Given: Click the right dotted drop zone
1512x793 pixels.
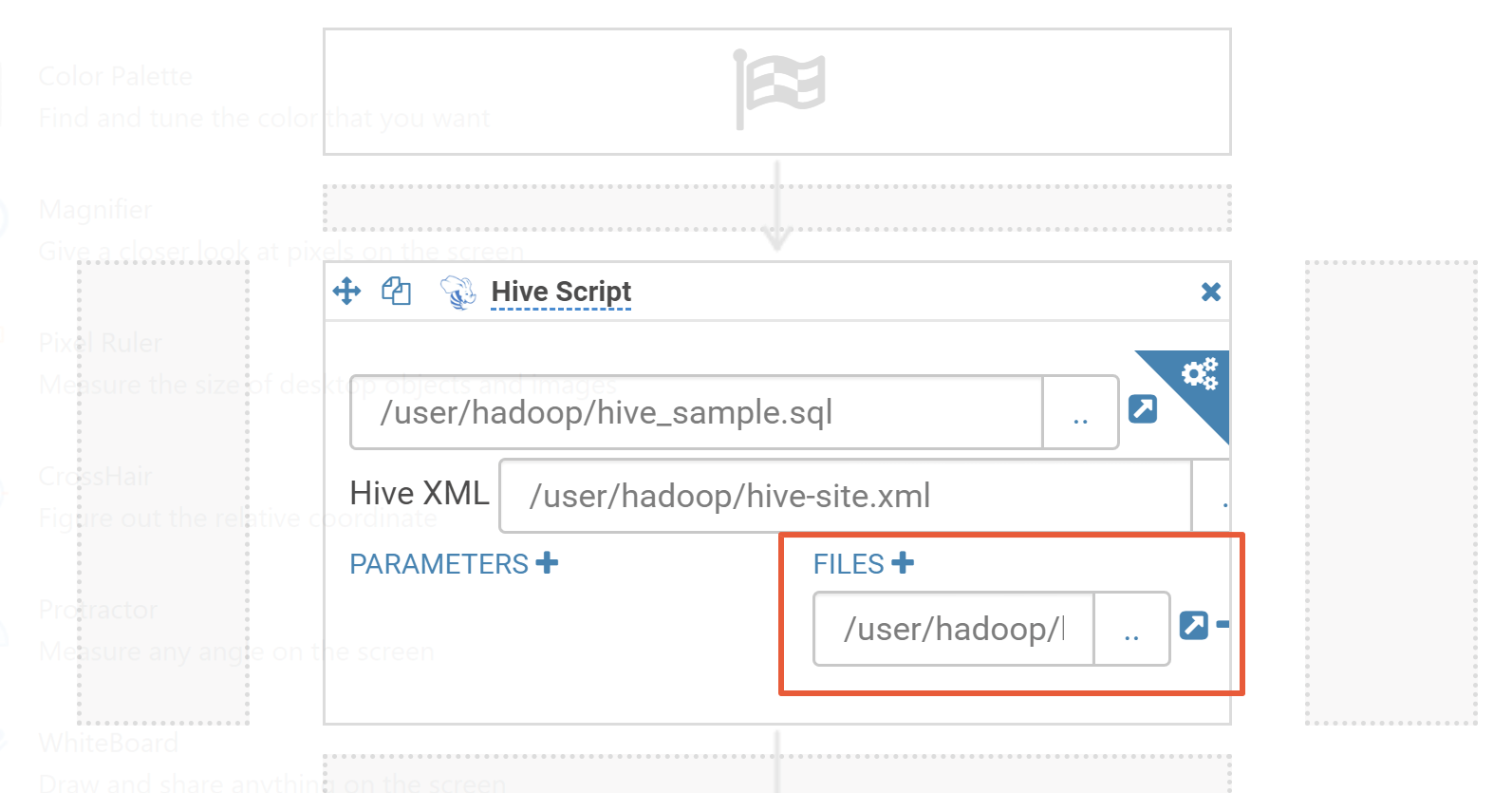Looking at the screenshot, I should (x=1391, y=492).
